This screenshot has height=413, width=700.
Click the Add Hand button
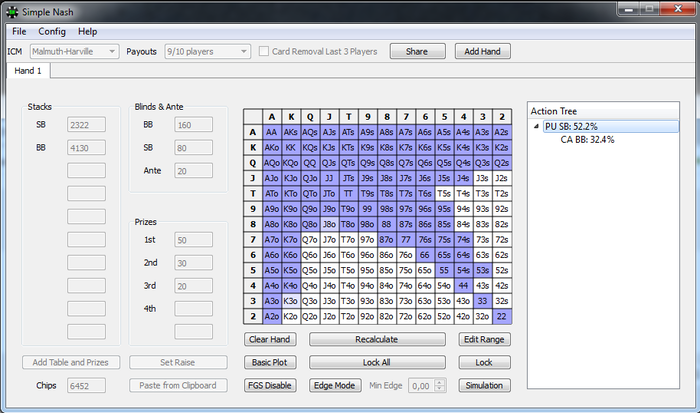(x=482, y=51)
